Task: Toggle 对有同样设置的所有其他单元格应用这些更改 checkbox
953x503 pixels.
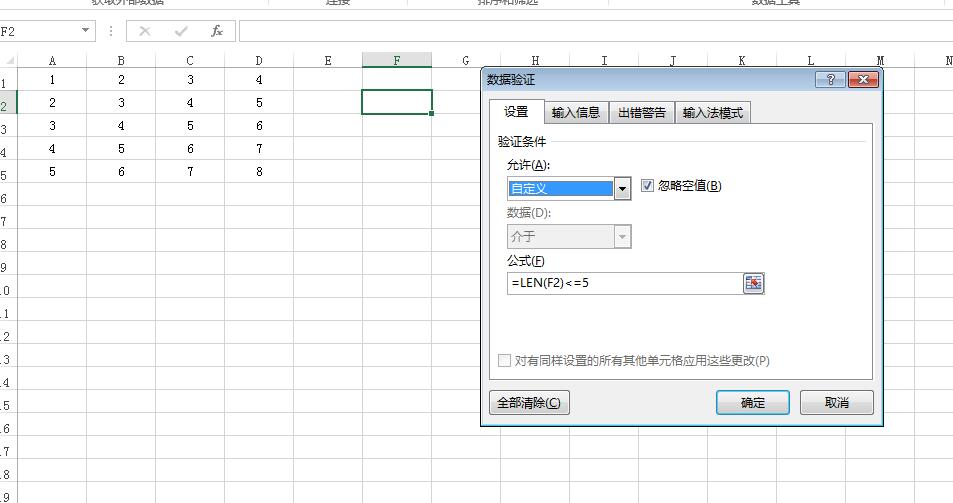Action: (504, 360)
